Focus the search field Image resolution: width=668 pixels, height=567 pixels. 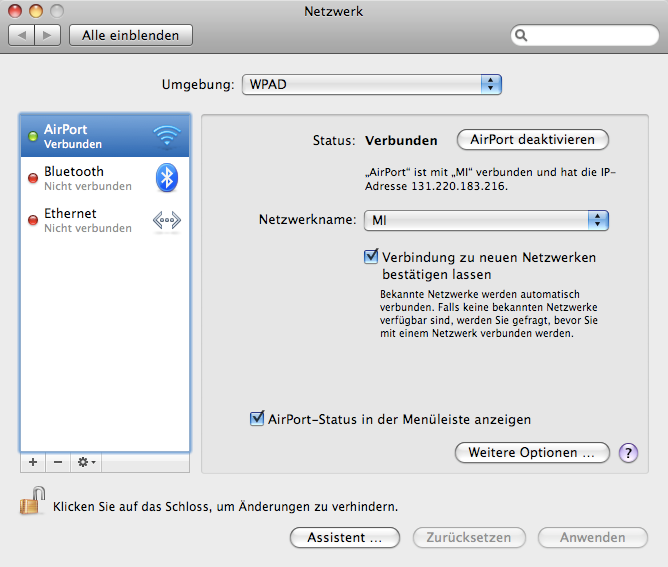[x=584, y=35]
